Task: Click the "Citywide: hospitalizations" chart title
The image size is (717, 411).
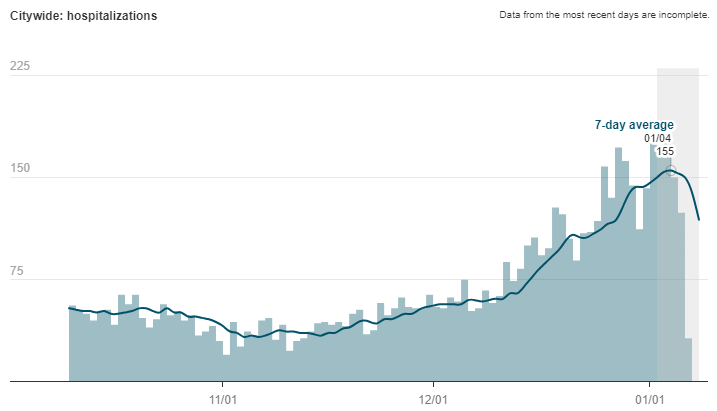Action: click(x=83, y=17)
